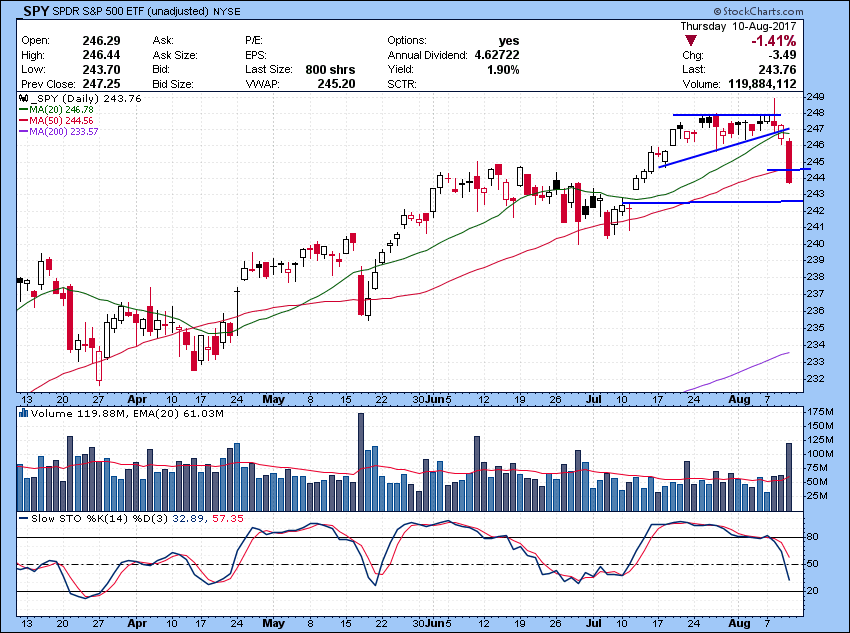
Task: Click the Slow STO legend line marker
Action: coord(23,519)
